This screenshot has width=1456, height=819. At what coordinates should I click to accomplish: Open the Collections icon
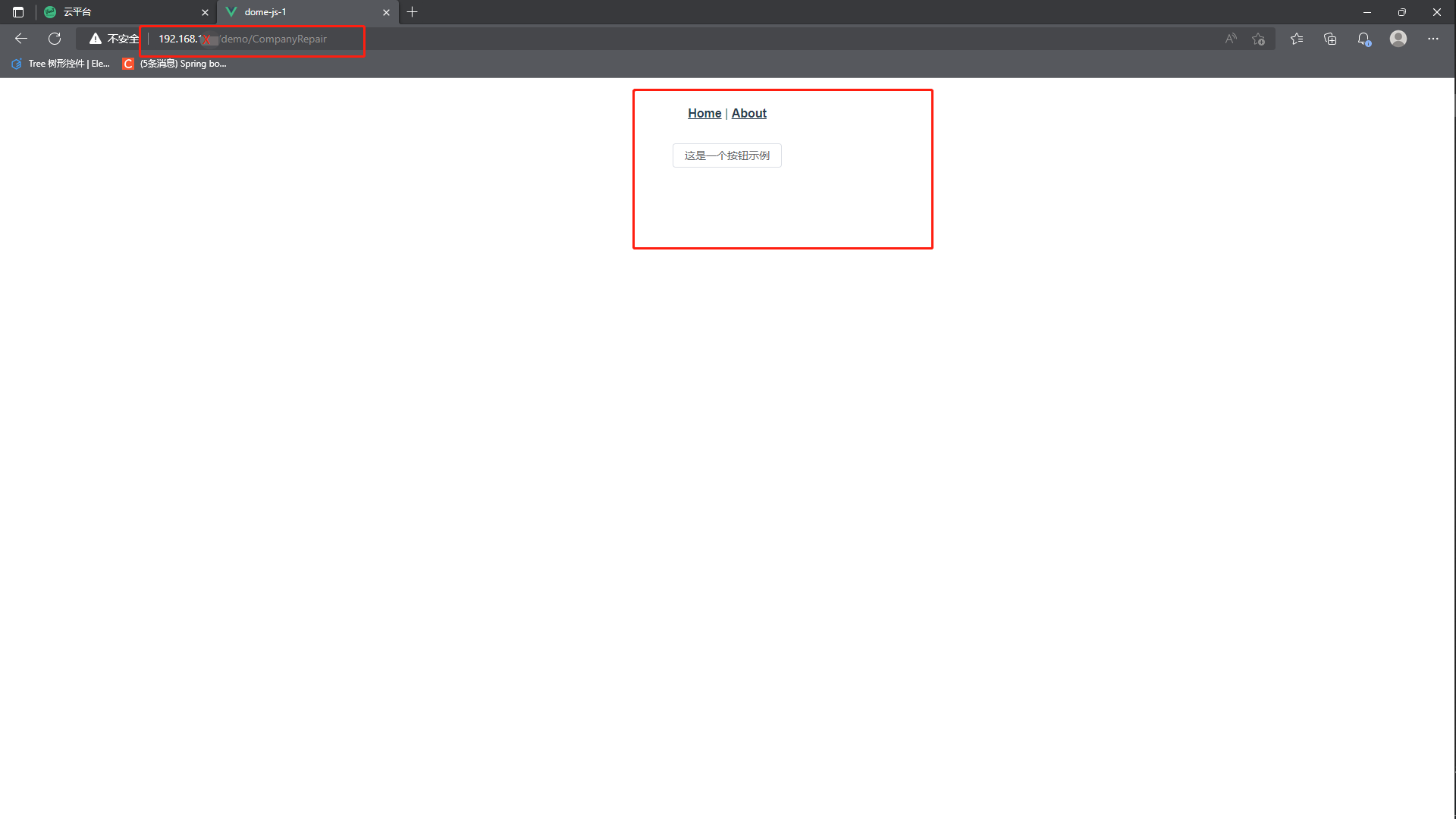1330,39
